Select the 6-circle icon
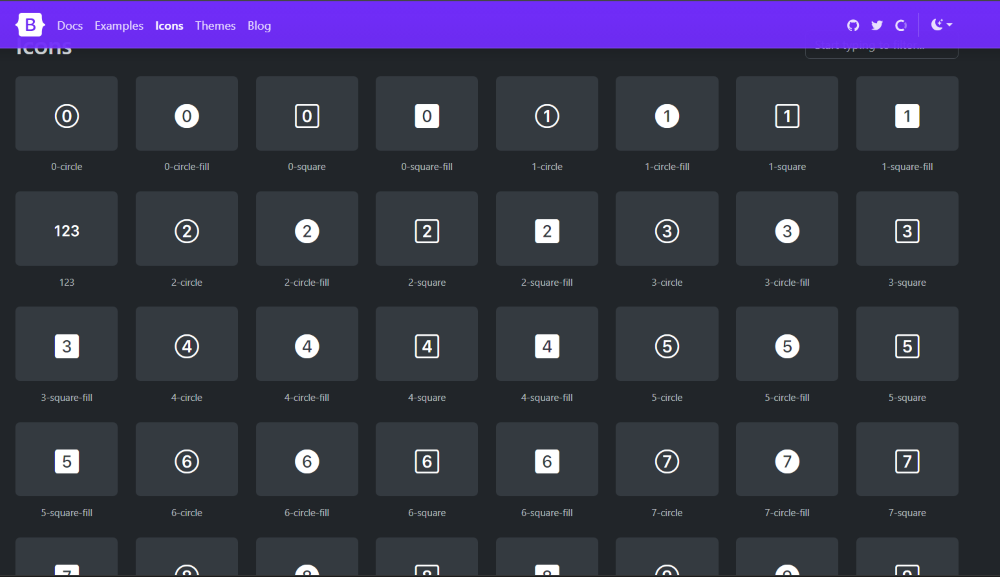 click(187, 459)
